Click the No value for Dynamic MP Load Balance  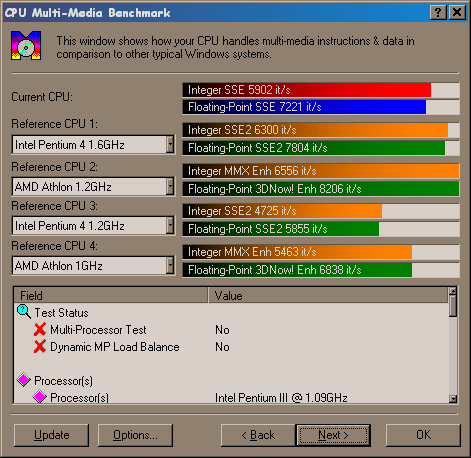point(222,347)
